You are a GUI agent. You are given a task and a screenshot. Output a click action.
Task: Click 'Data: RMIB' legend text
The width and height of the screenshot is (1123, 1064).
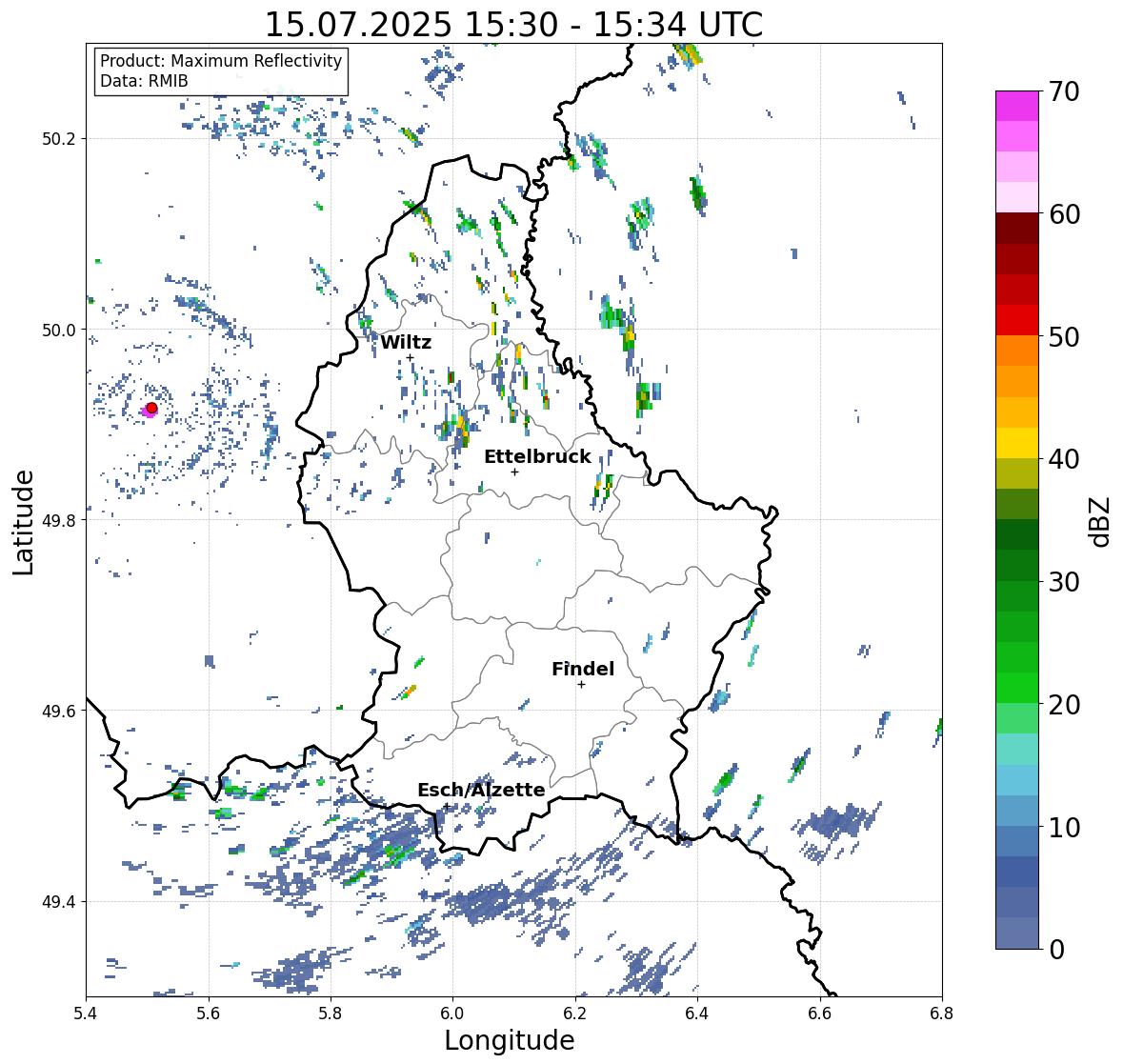tap(144, 81)
